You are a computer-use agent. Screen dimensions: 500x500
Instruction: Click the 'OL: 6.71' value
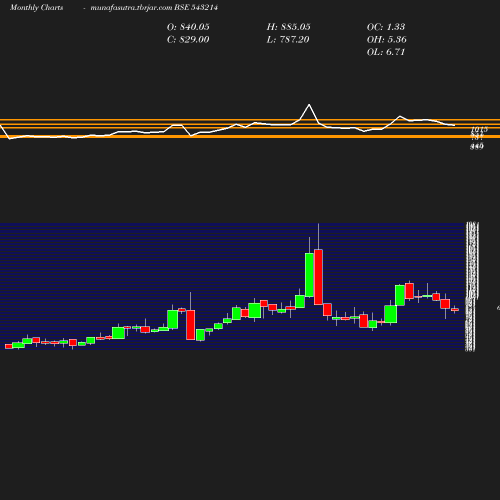click(386, 52)
